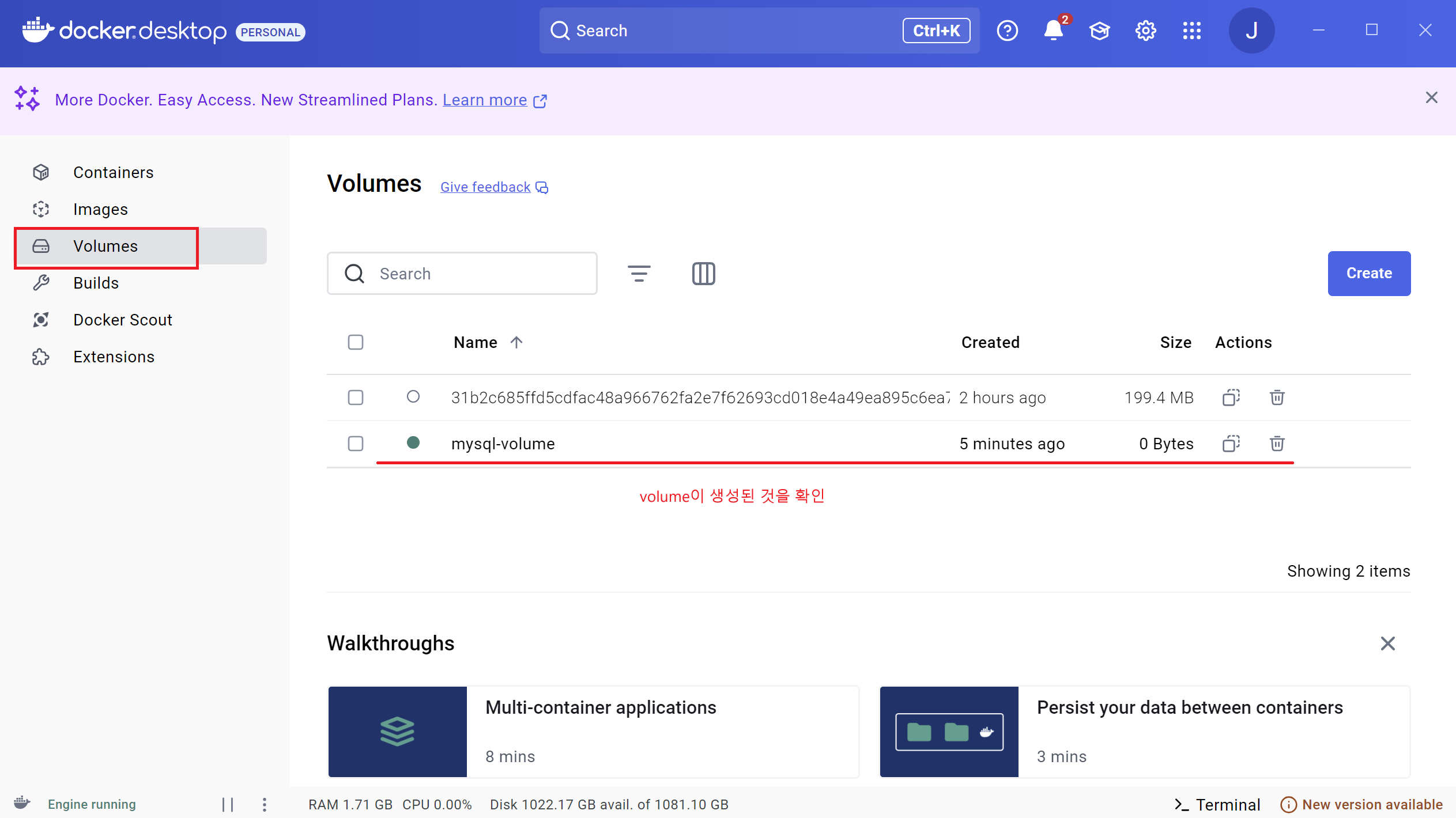Select the checkbox for the 31b2c685 volume
1456x818 pixels.
pyautogui.click(x=356, y=397)
